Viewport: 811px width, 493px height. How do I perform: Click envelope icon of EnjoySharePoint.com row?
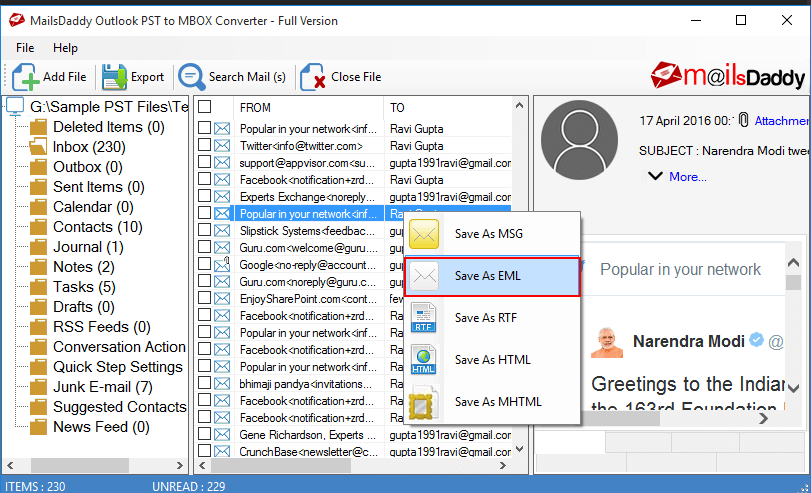tap(222, 299)
